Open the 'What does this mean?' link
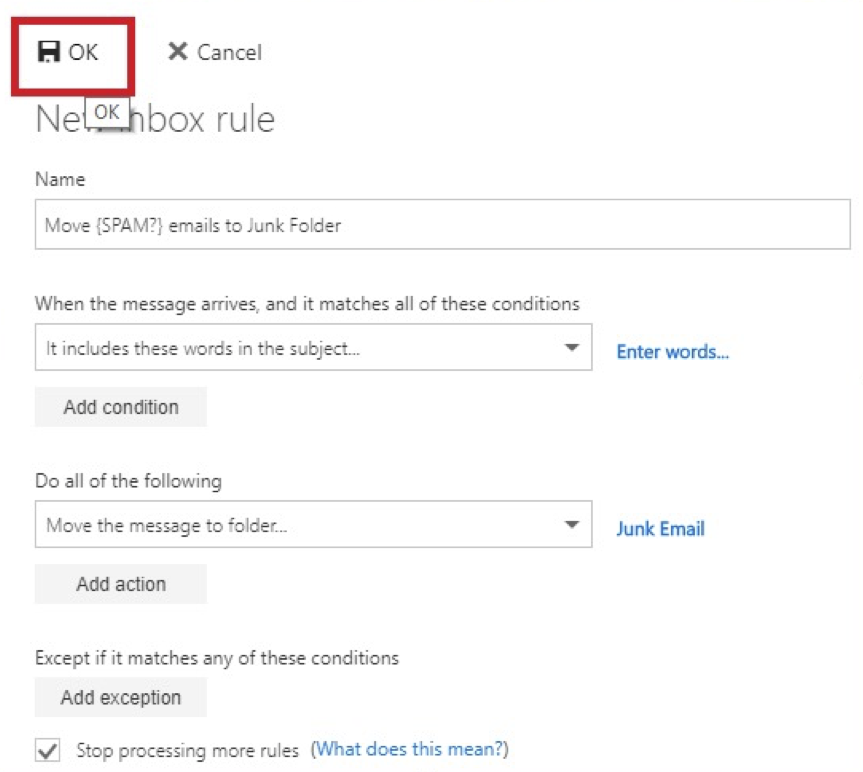This screenshot has height=772, width=863. [x=412, y=749]
